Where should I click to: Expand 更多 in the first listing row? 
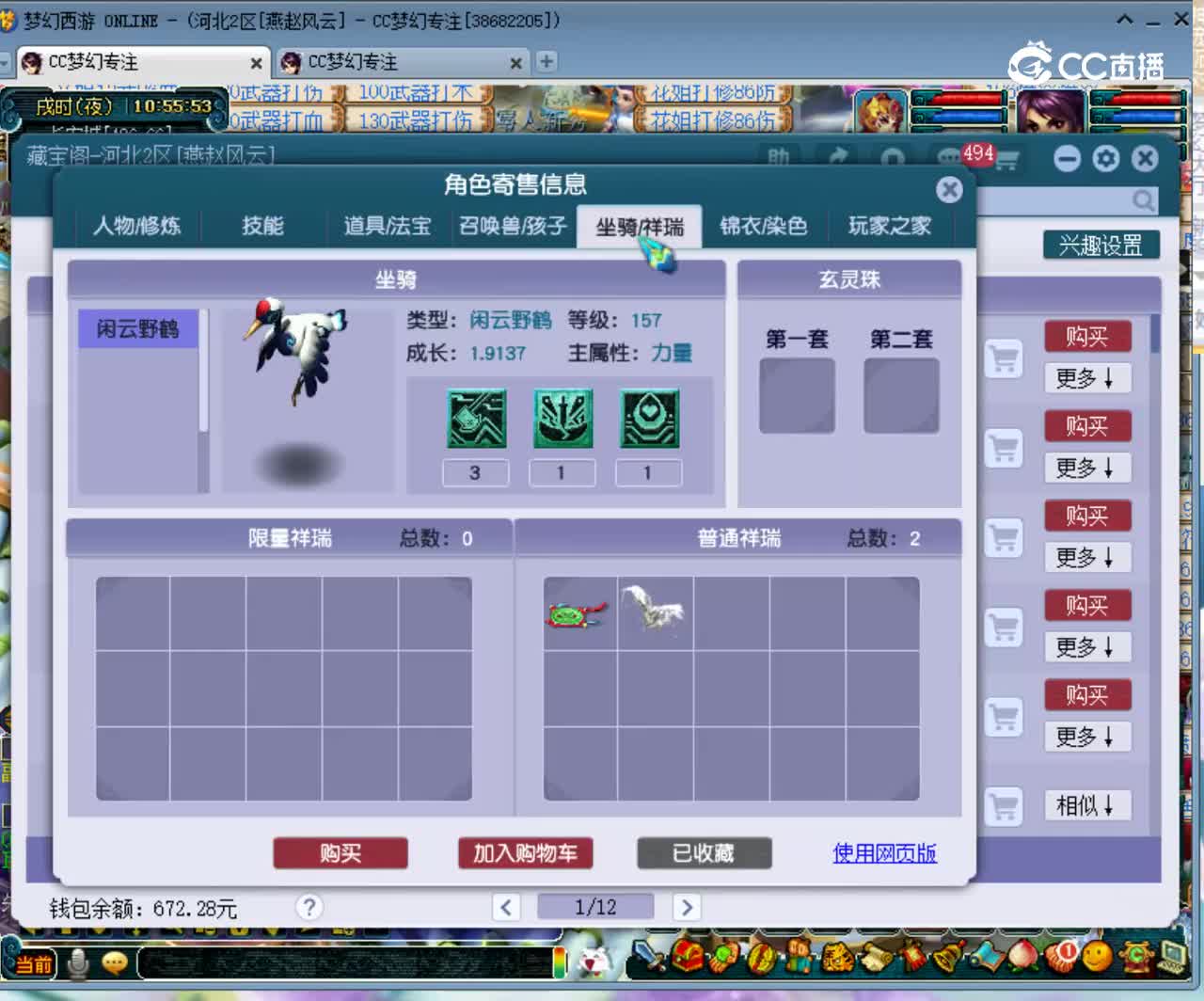pyautogui.click(x=1086, y=378)
